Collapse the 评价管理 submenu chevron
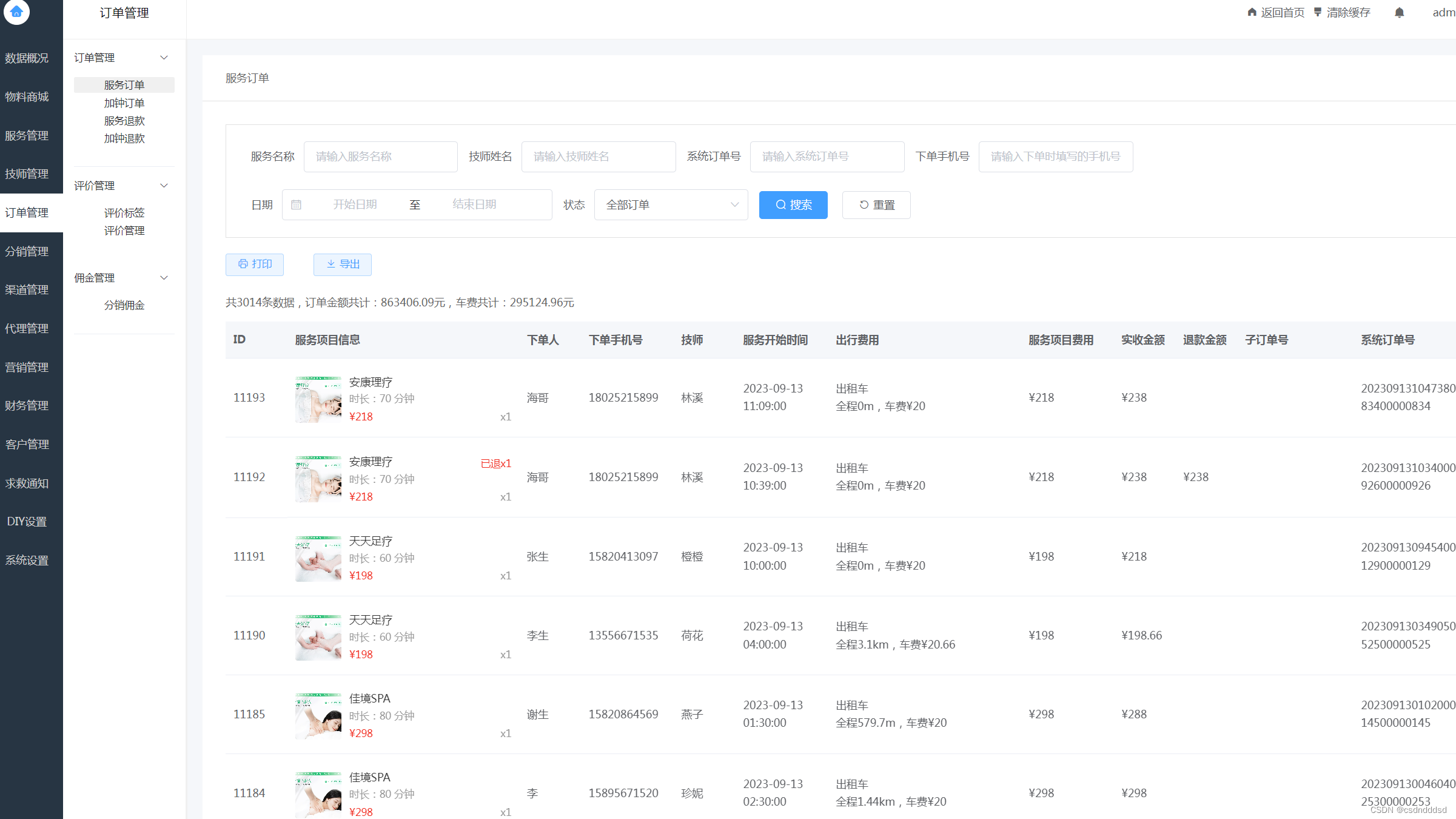Viewport: 1456px width, 819px height. tap(164, 186)
